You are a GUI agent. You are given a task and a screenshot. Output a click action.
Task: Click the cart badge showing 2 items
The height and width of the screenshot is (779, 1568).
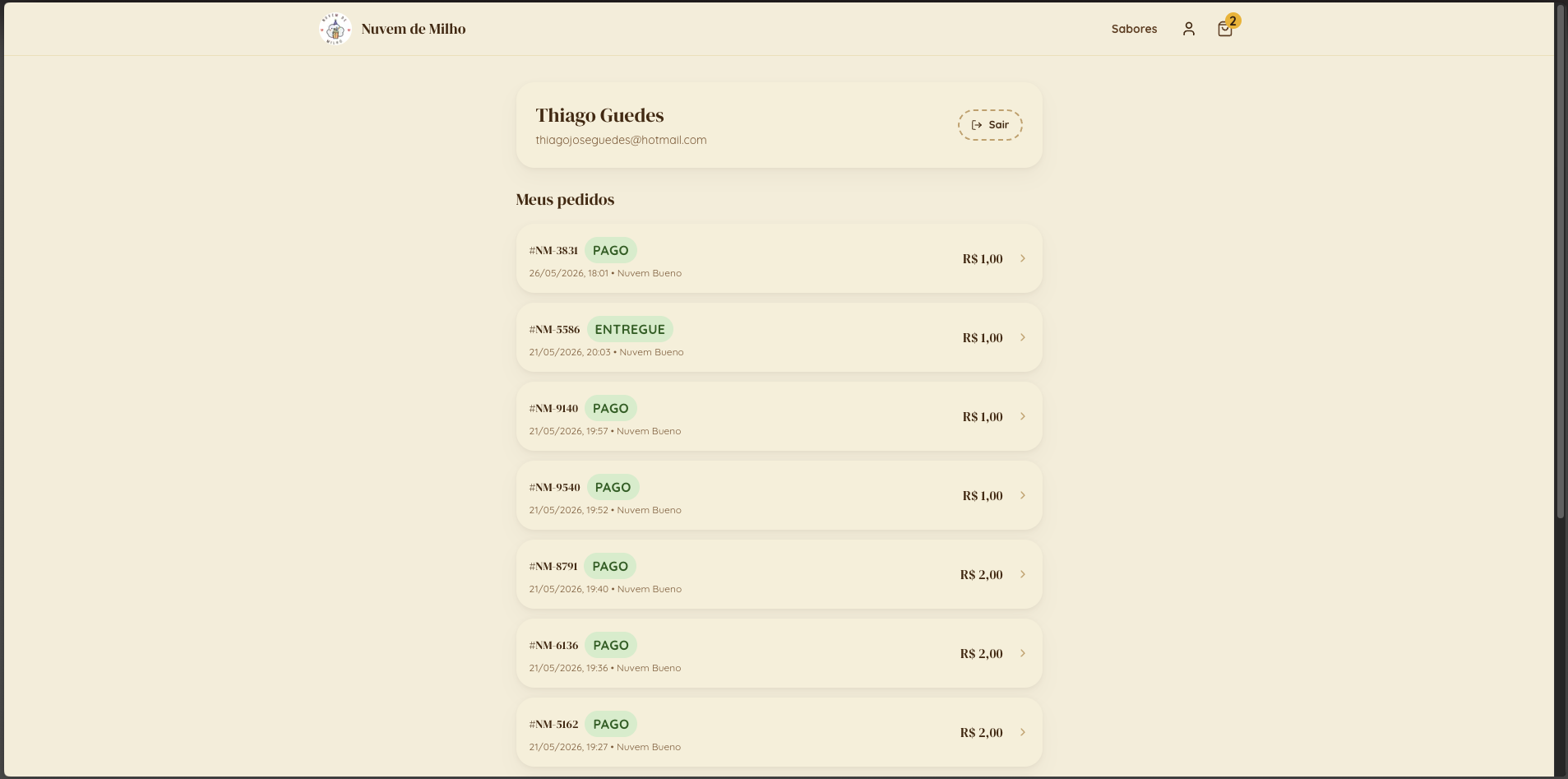[1233, 21]
